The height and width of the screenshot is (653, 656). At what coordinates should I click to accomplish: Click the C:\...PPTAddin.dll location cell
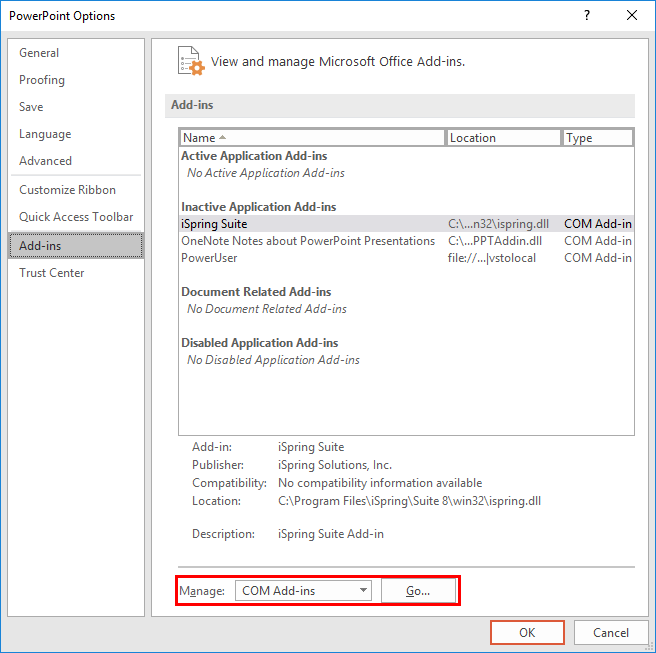click(x=495, y=241)
